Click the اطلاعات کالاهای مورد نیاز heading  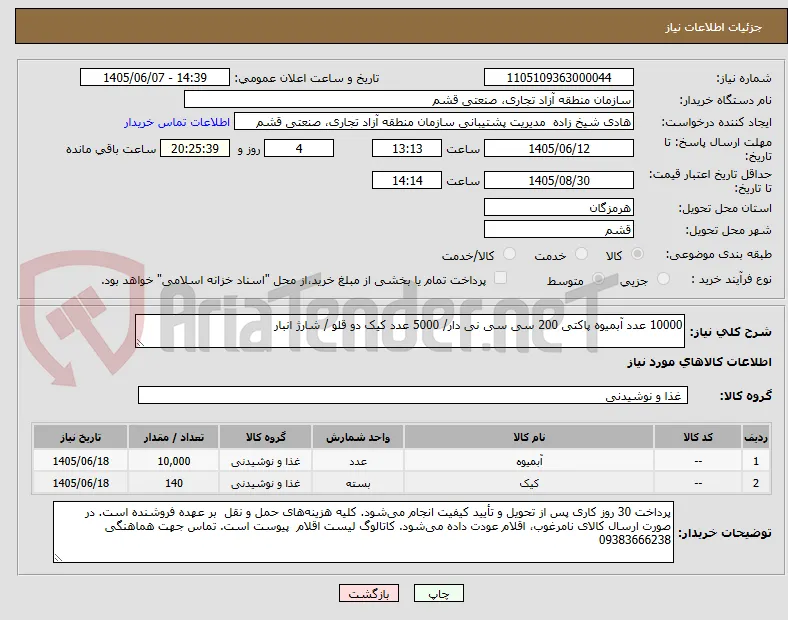[x=699, y=362]
